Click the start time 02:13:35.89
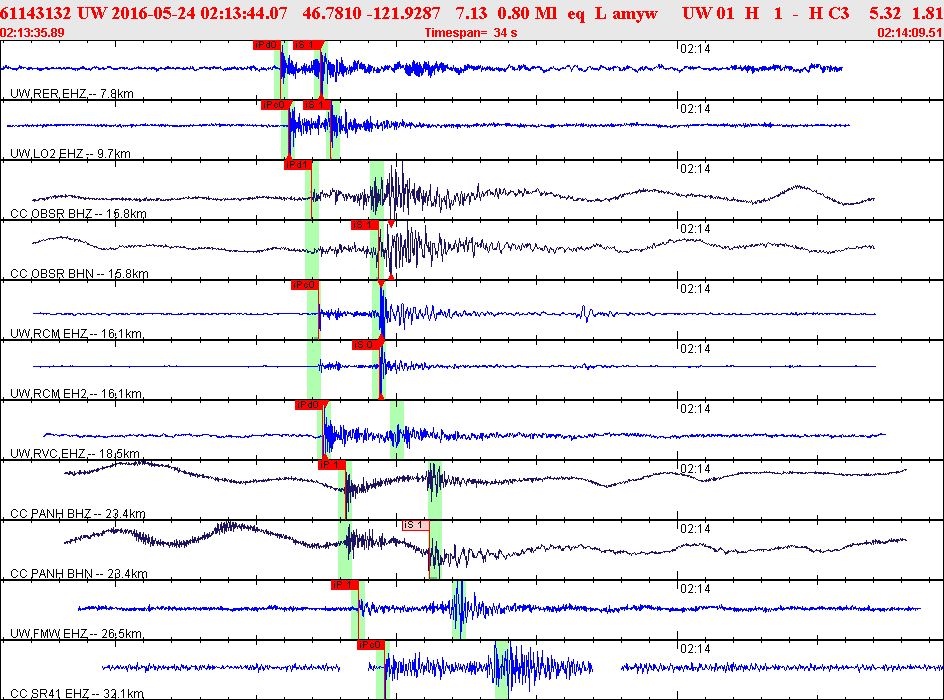 click(x=32, y=33)
